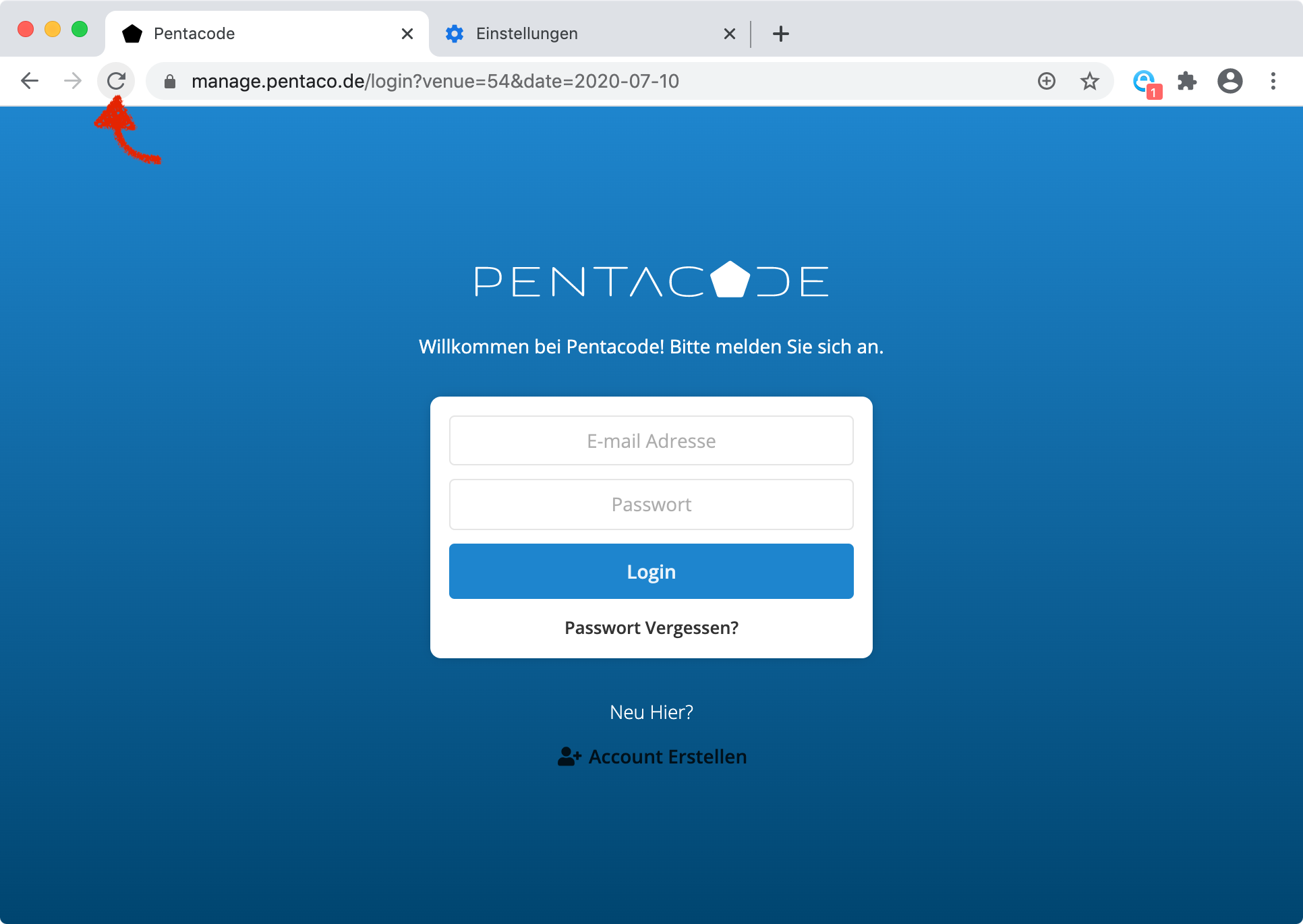
Task: Close the Einstellungen tab
Action: click(729, 34)
